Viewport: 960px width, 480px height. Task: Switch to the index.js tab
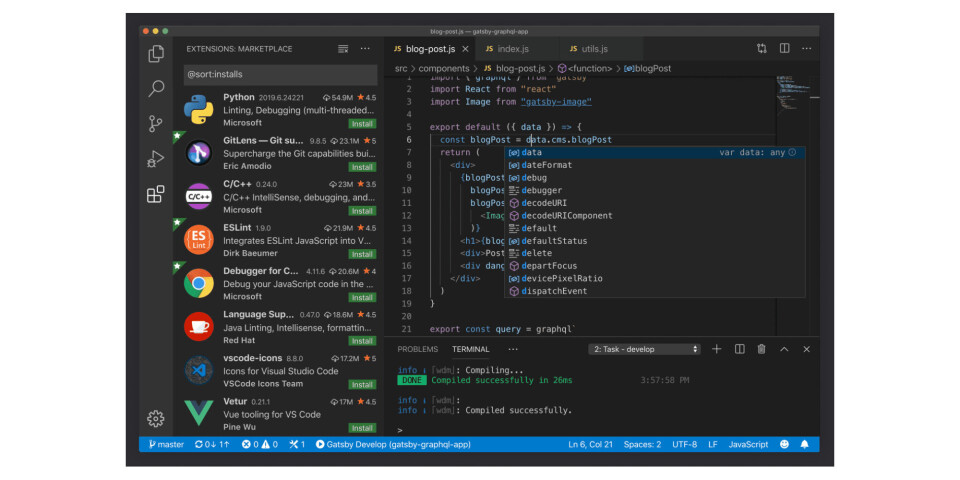tap(517, 49)
